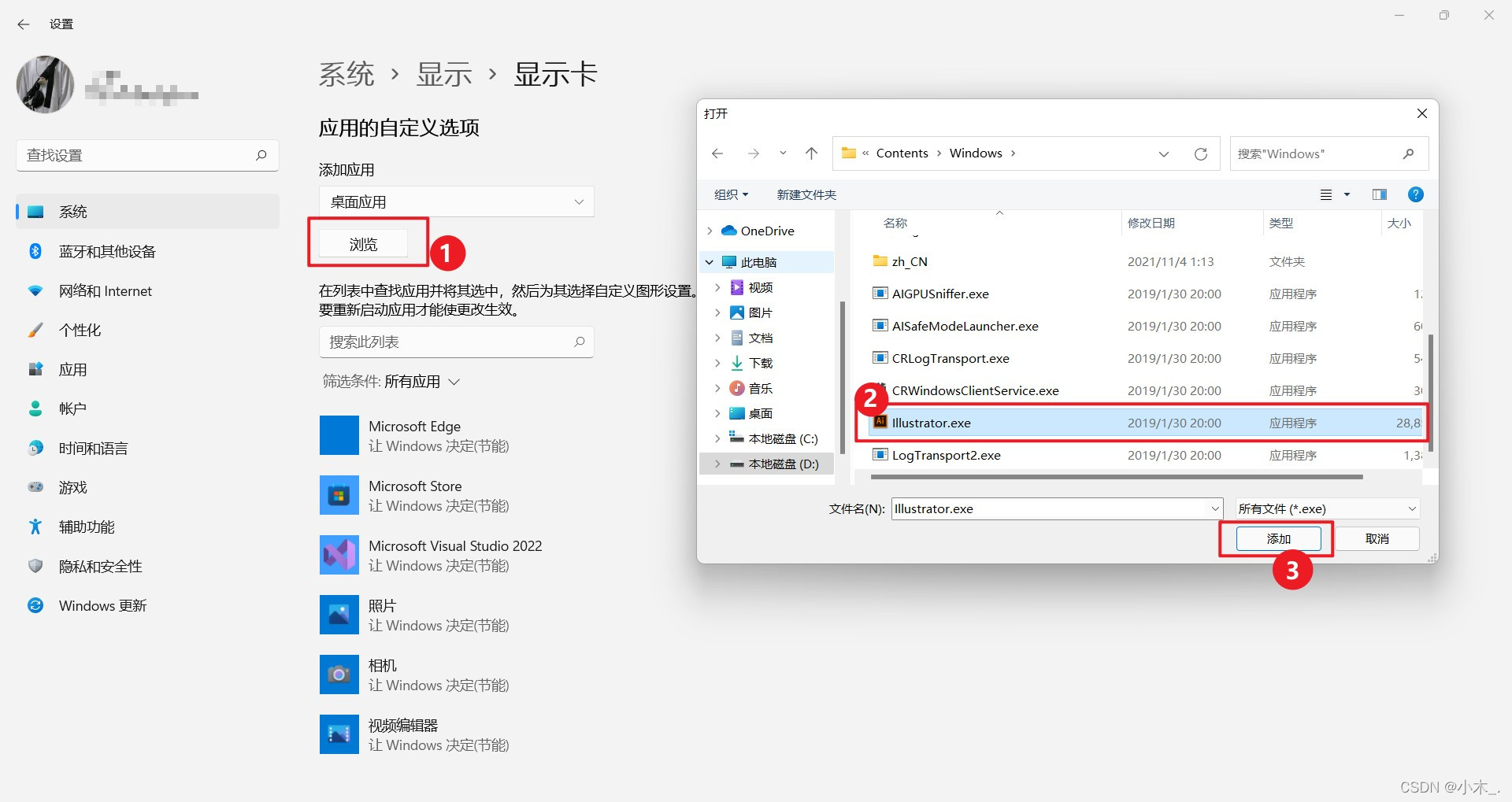Click the blue help icon

[x=1416, y=194]
